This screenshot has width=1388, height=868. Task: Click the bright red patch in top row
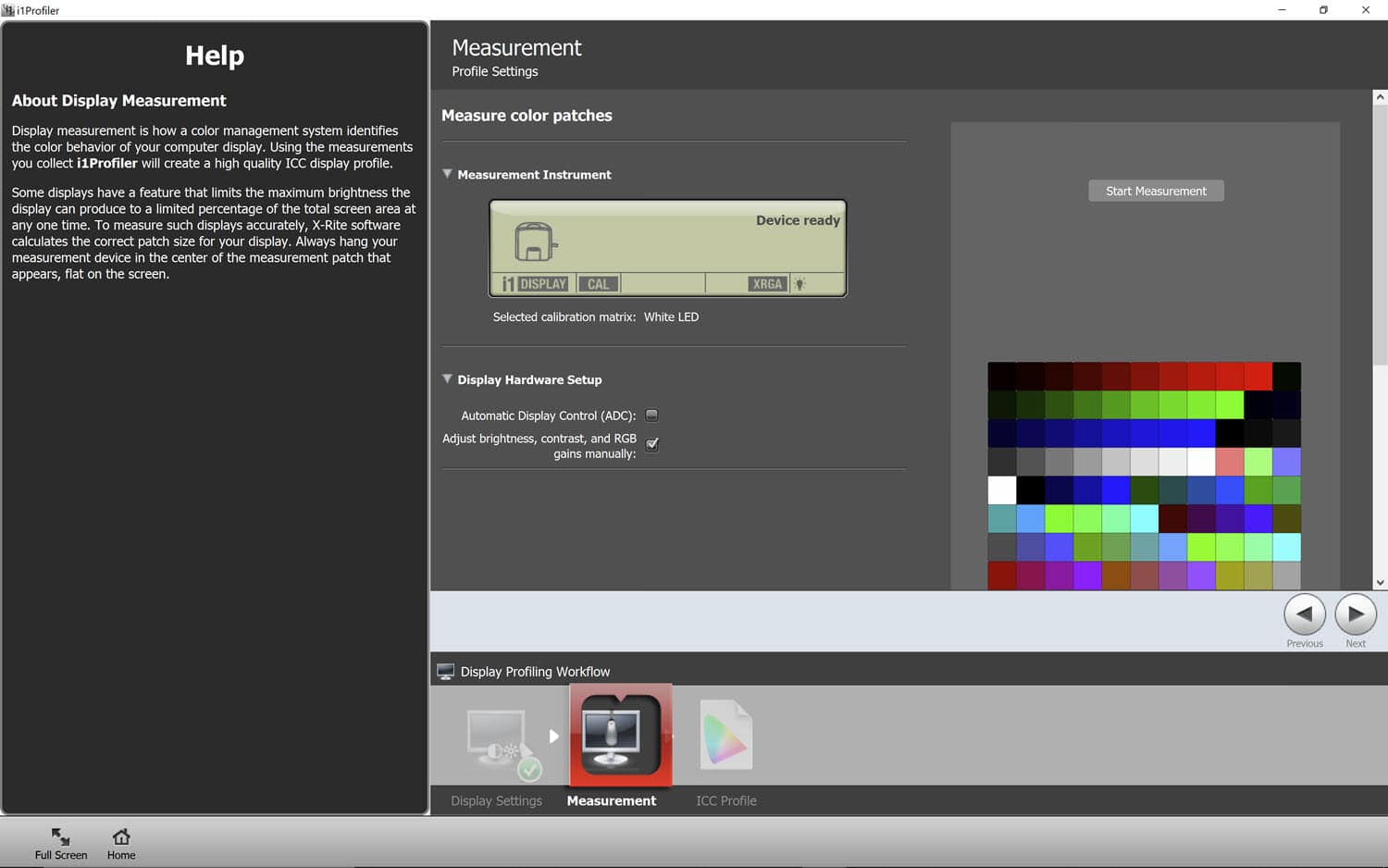(x=1258, y=376)
